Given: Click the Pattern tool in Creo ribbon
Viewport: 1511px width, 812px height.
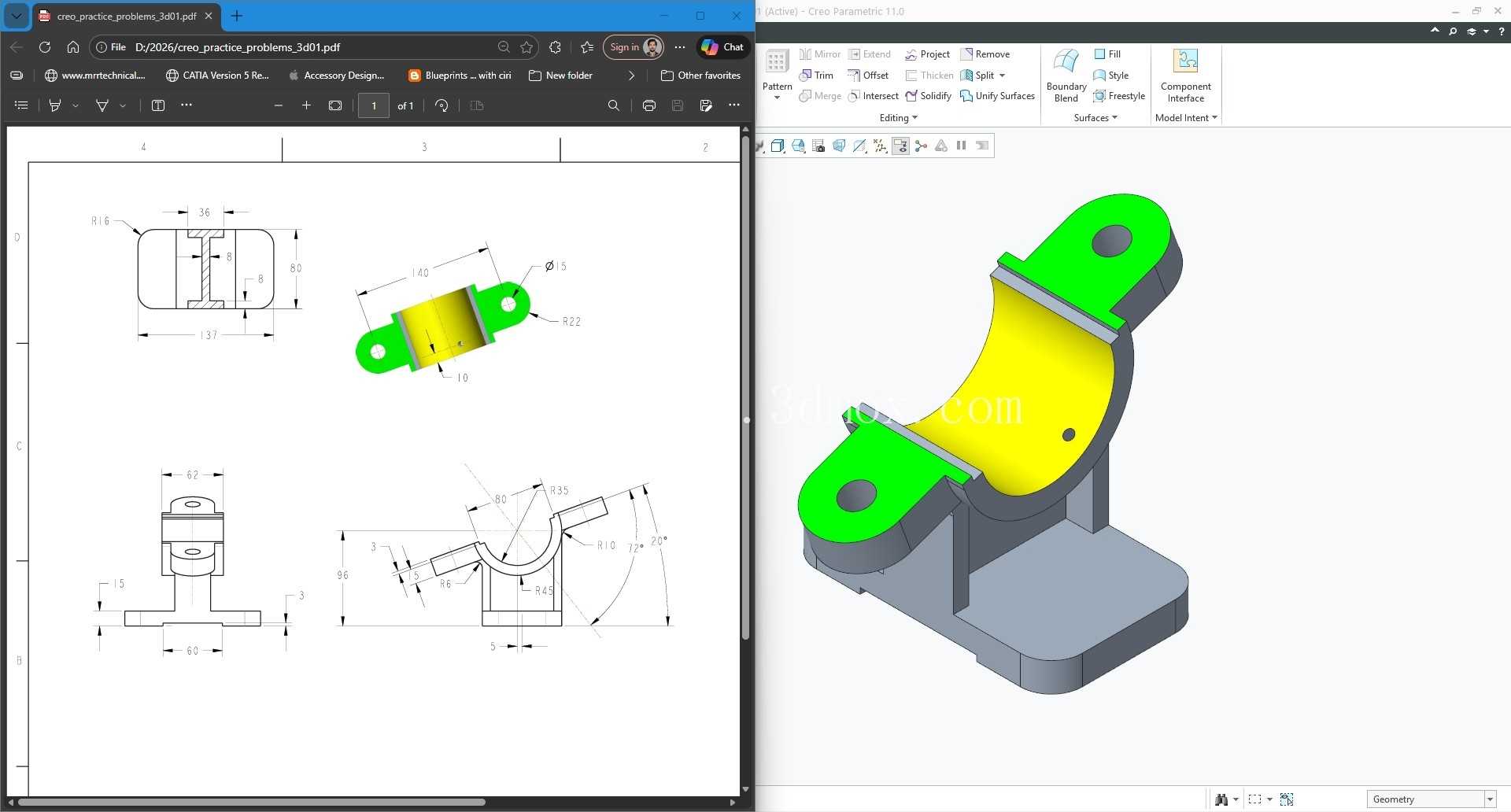Looking at the screenshot, I should [x=777, y=69].
